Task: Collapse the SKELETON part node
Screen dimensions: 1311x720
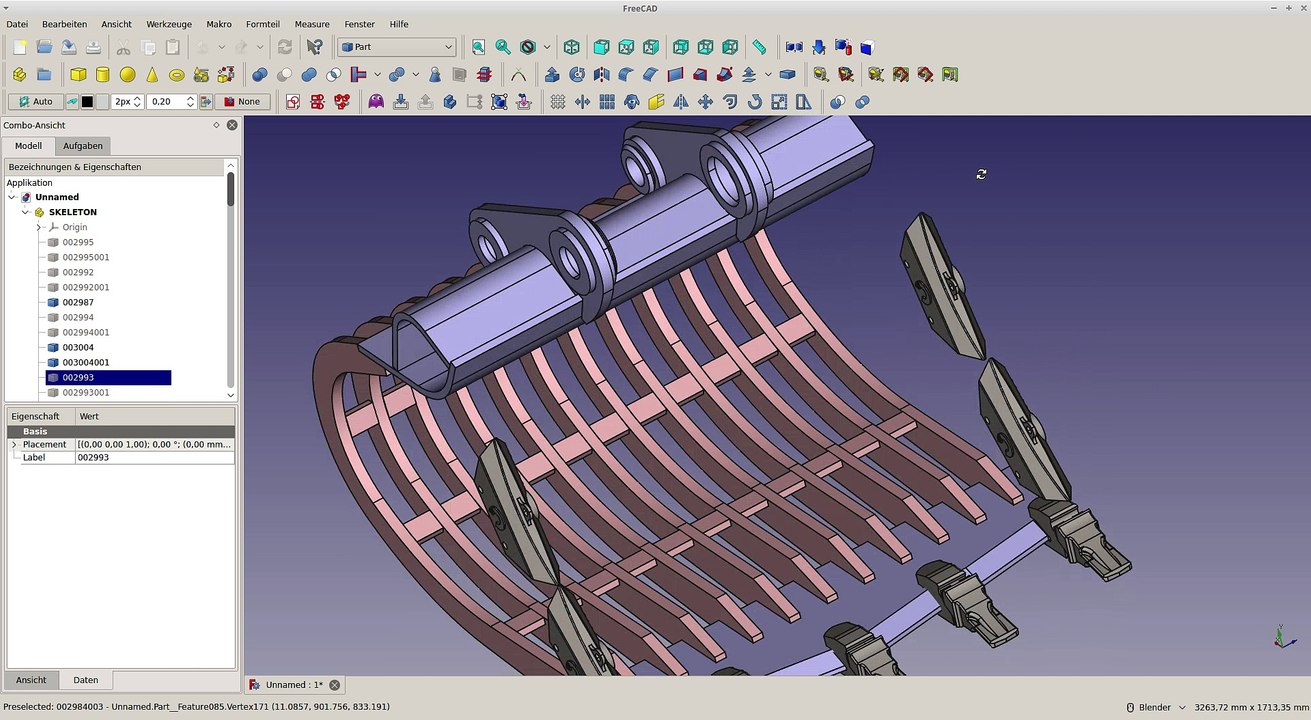Action: tap(25, 212)
